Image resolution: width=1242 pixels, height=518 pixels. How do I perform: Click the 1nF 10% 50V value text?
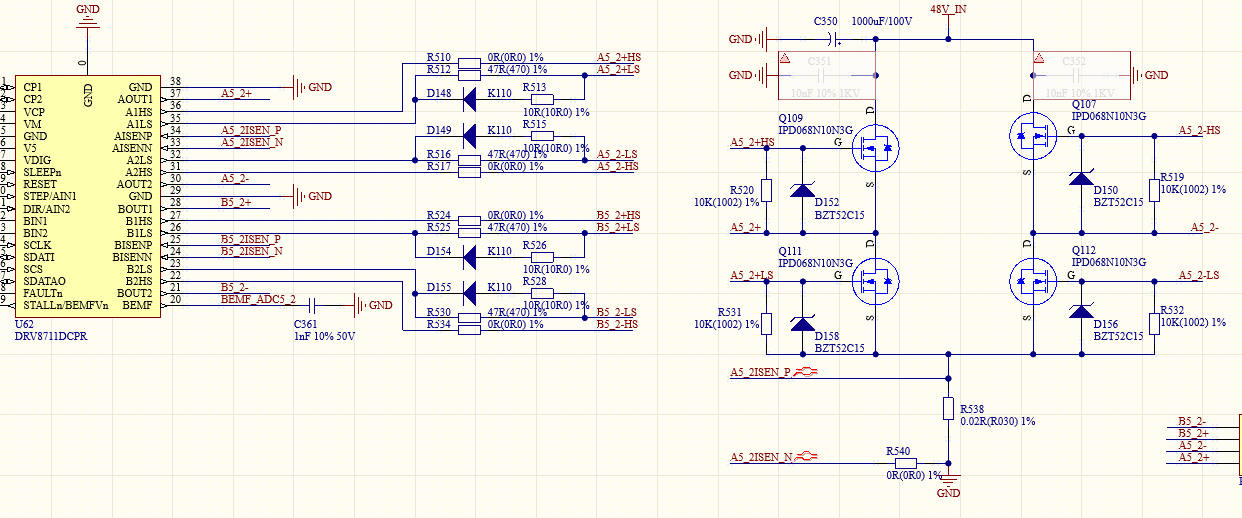coord(324,336)
